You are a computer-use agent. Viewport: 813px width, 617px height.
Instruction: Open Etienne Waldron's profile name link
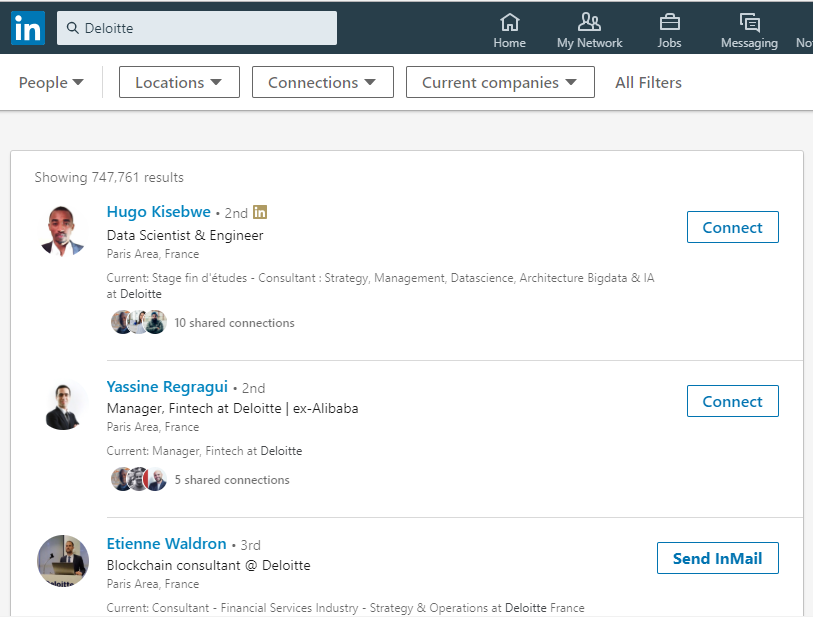pos(166,543)
